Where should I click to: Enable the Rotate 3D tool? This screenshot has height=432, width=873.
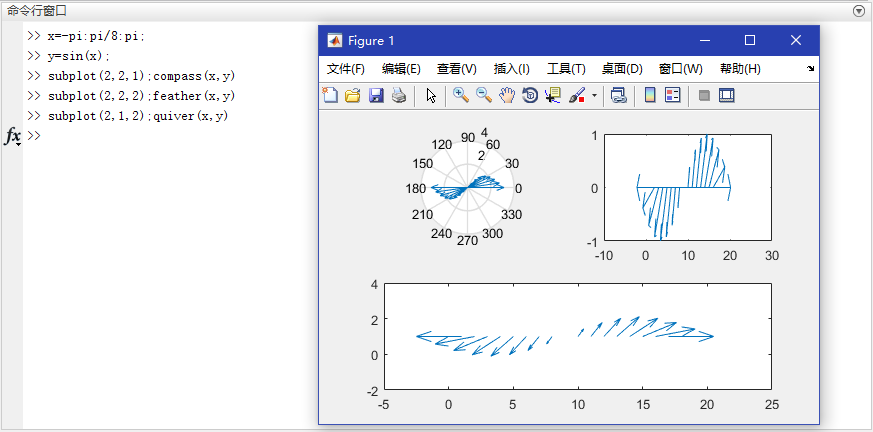(529, 96)
